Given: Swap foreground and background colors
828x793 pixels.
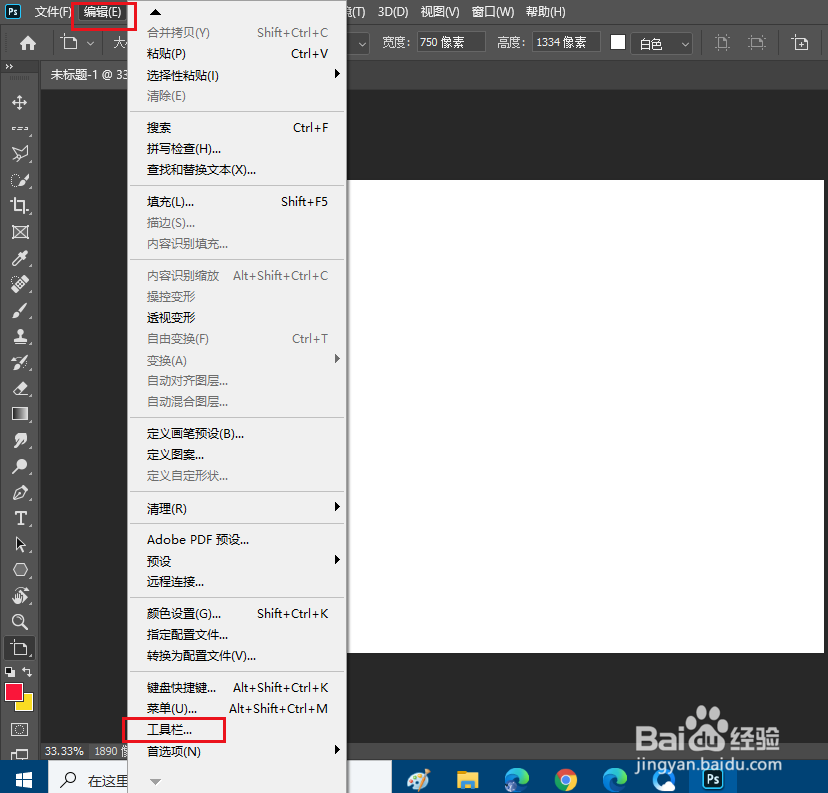Looking at the screenshot, I should coord(27,672).
